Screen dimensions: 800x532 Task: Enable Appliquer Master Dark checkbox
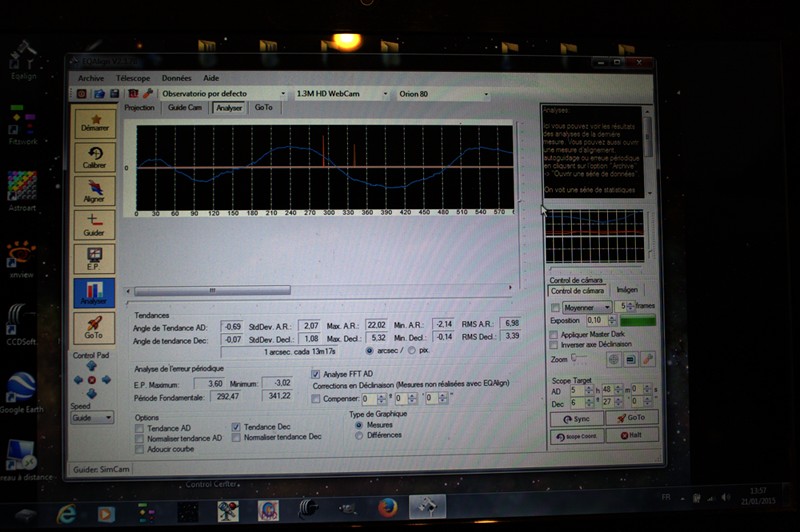pos(554,335)
